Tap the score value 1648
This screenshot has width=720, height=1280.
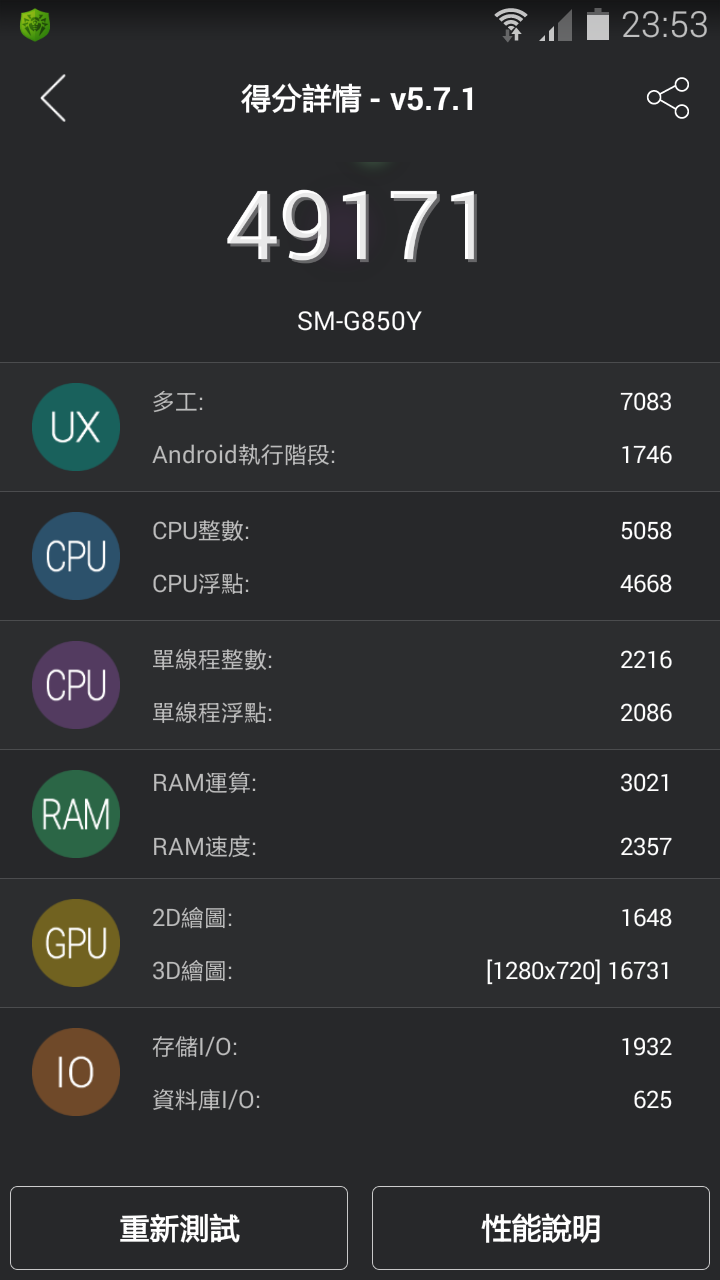[x=646, y=918]
